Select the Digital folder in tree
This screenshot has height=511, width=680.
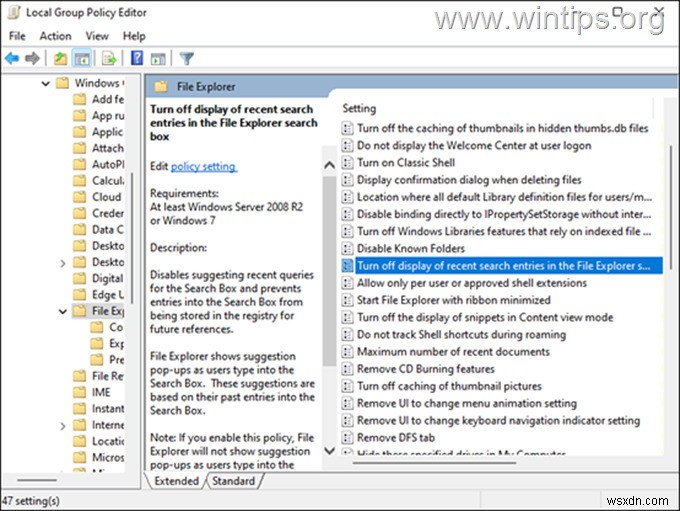107,278
